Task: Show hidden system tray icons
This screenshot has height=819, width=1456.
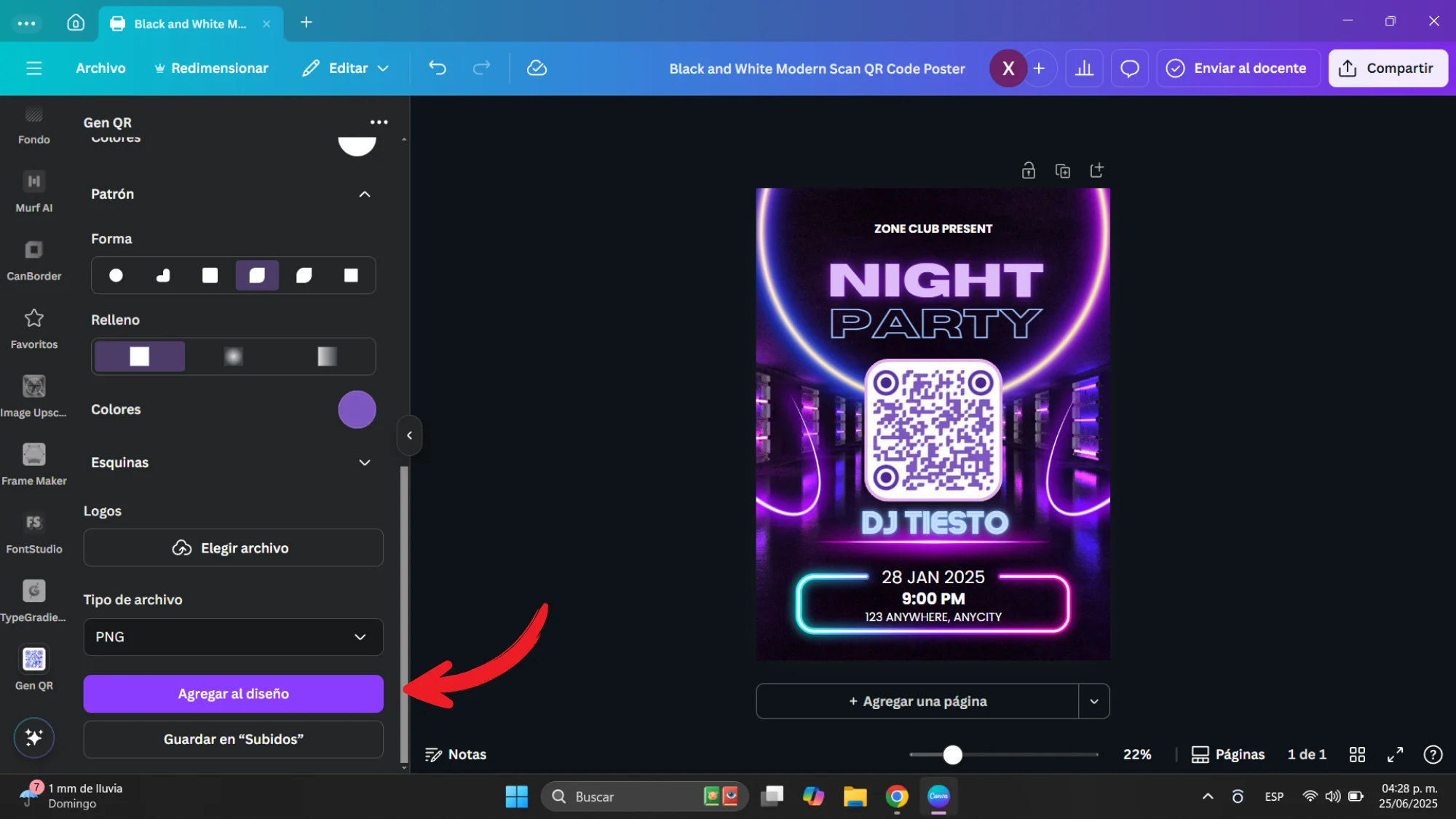Action: coord(1208,796)
